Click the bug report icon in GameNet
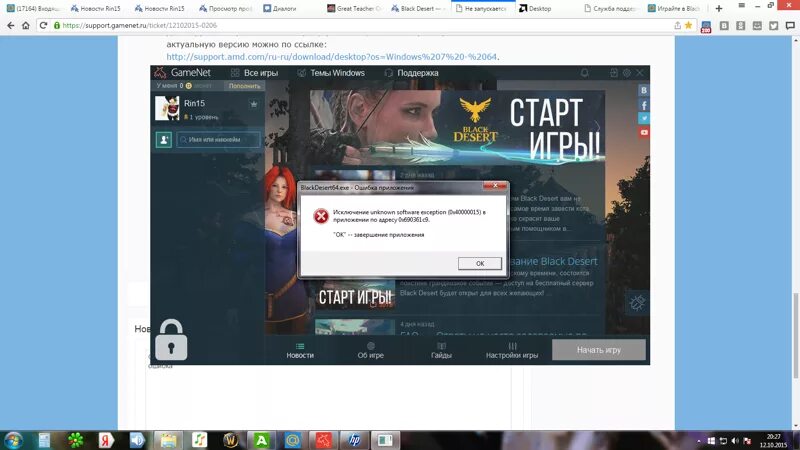Screen dimensions: 800x450 tap(637, 303)
